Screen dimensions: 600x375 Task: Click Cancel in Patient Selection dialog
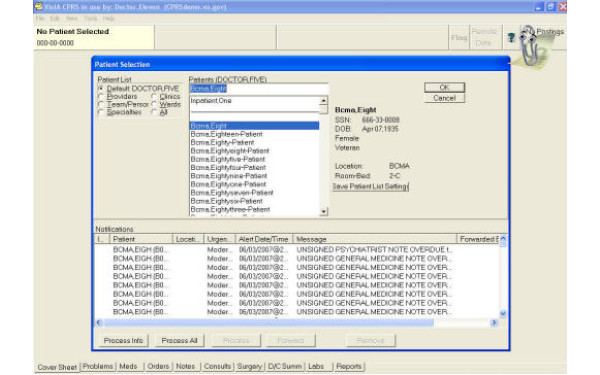coord(444,98)
